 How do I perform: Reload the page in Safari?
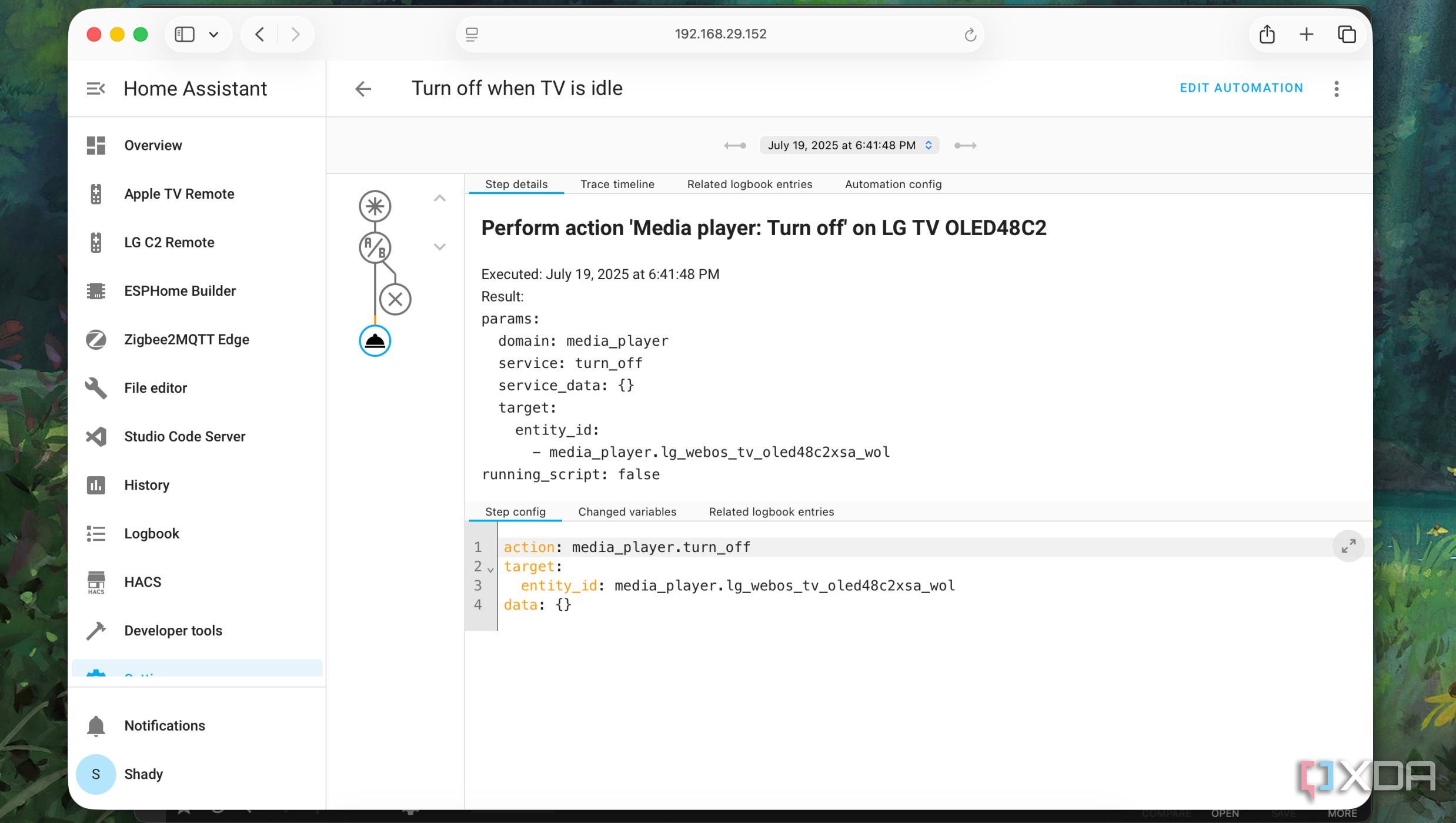(x=970, y=35)
